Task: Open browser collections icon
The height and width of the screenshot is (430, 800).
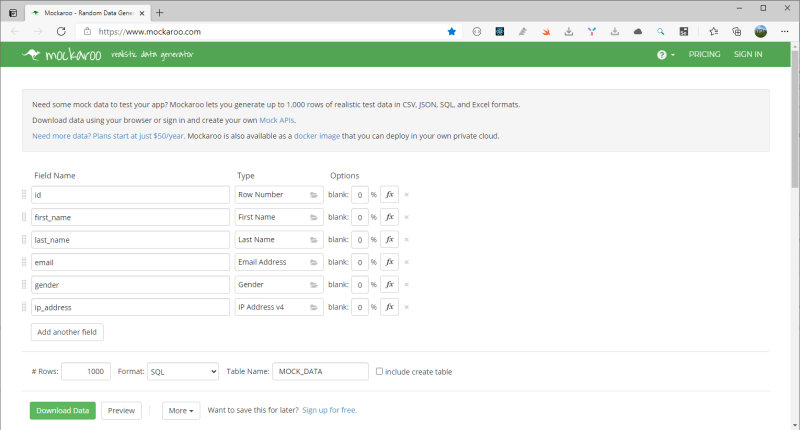Action: click(736, 32)
